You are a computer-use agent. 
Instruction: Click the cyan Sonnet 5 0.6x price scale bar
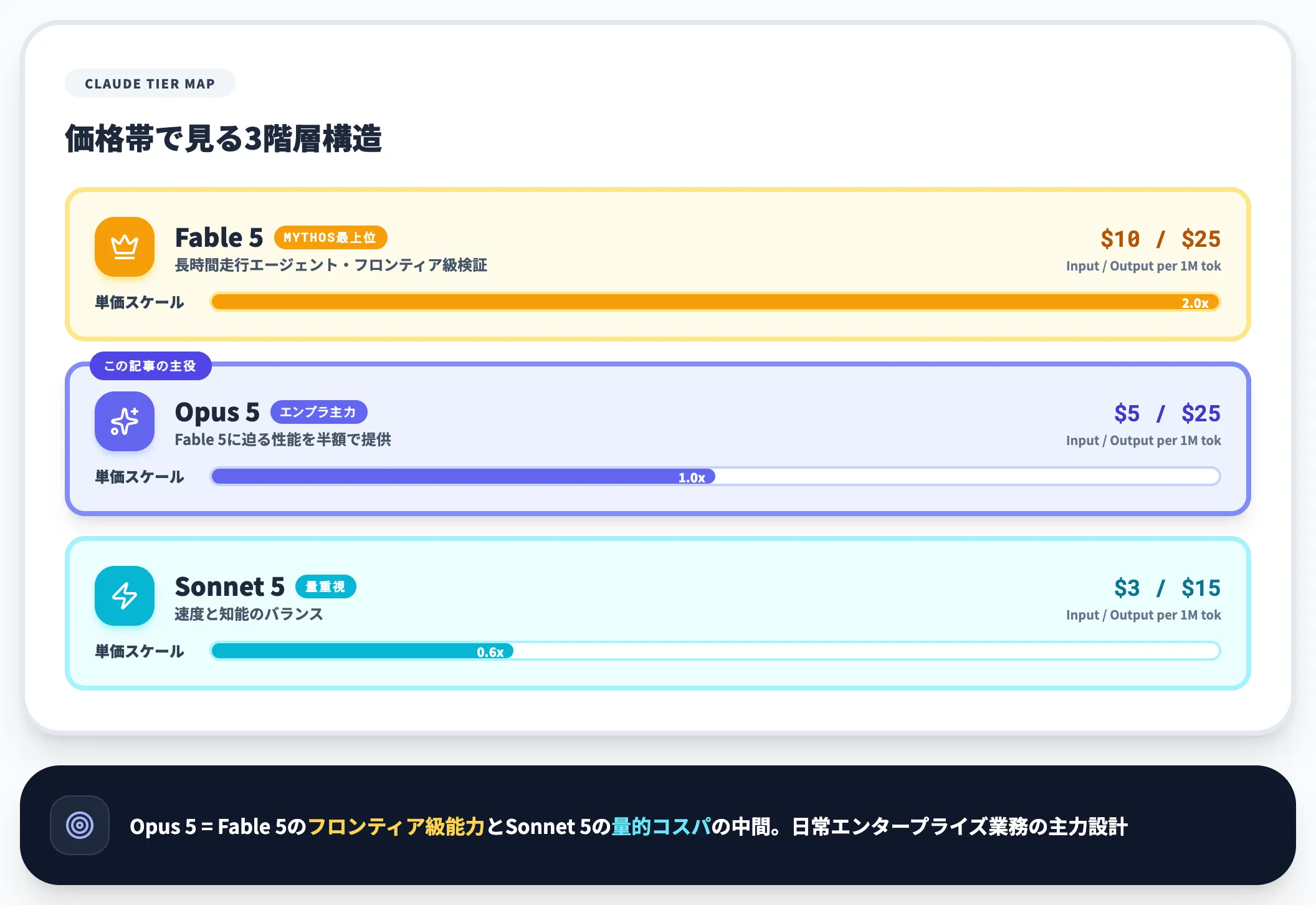(362, 651)
